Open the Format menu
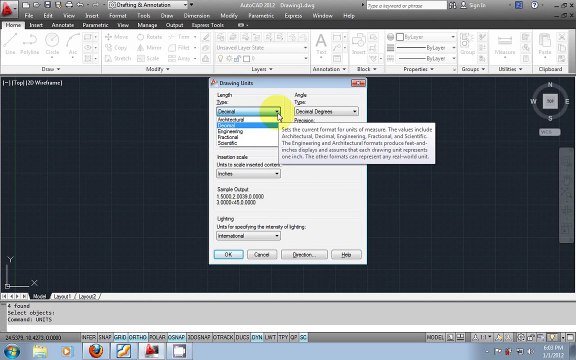This screenshot has width=576, height=360. [x=118, y=16]
